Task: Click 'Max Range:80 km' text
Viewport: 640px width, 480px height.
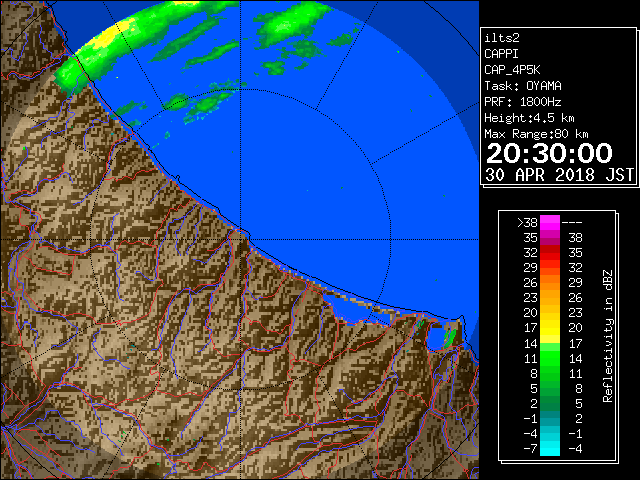Action: tap(536, 134)
